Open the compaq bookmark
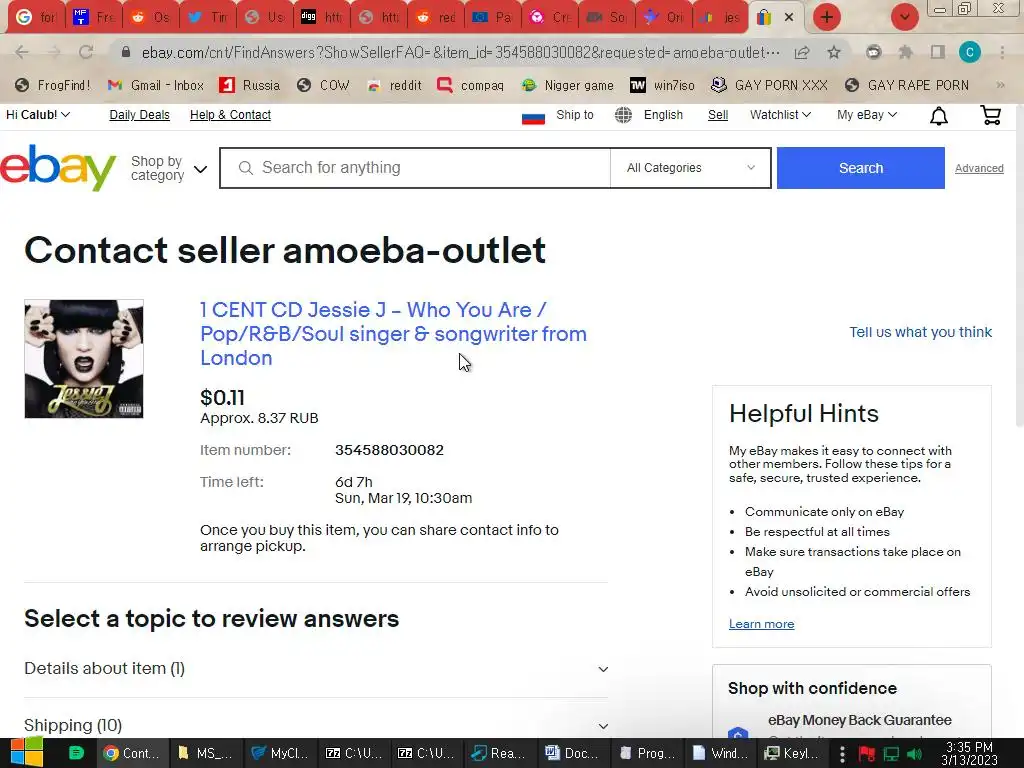This screenshot has width=1024, height=768. pos(471,86)
